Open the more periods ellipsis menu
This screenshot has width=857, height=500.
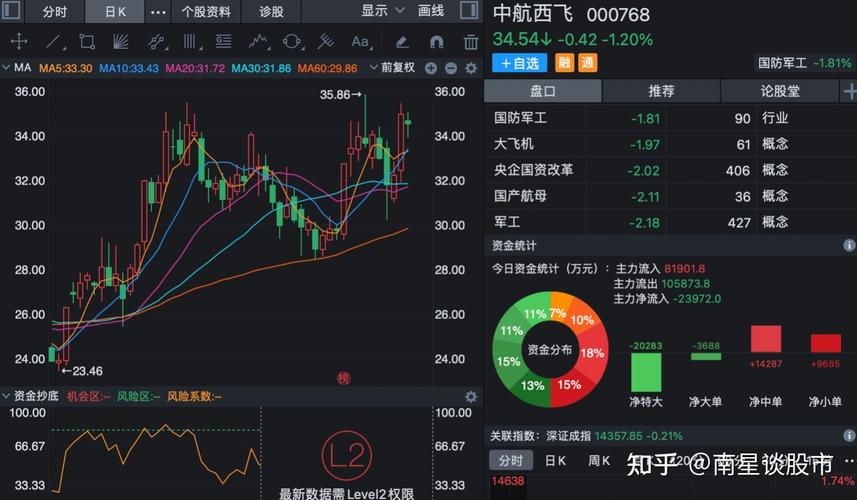point(158,11)
